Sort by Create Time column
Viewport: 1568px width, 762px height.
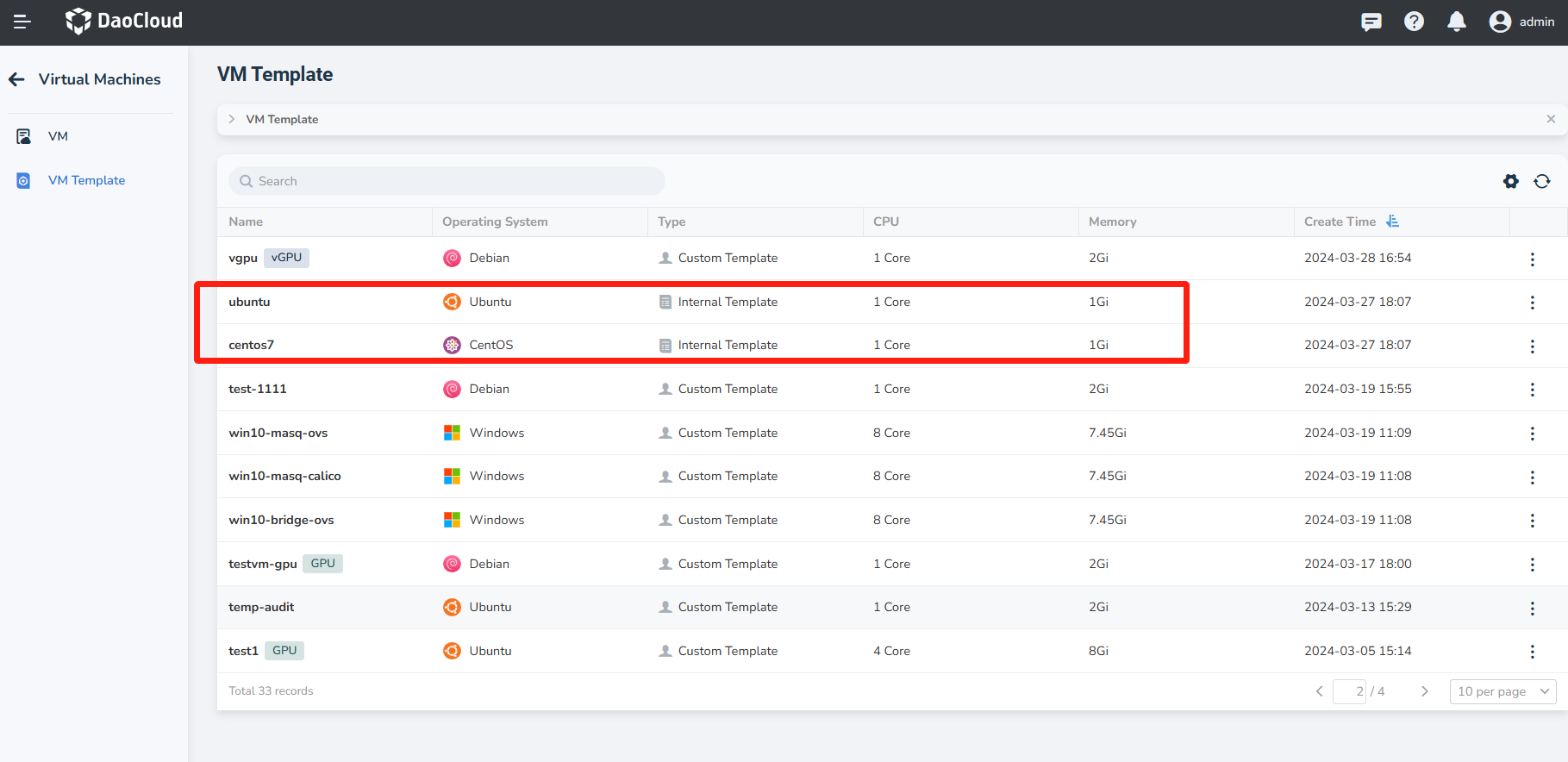(1392, 222)
